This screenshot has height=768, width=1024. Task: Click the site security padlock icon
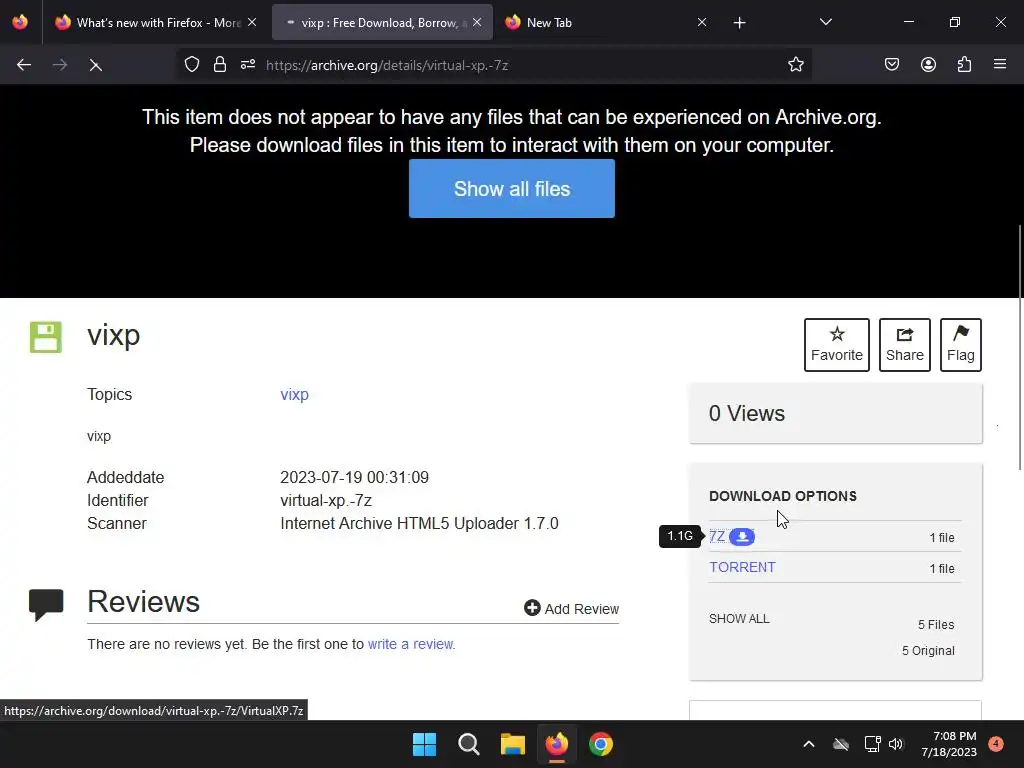pos(220,65)
